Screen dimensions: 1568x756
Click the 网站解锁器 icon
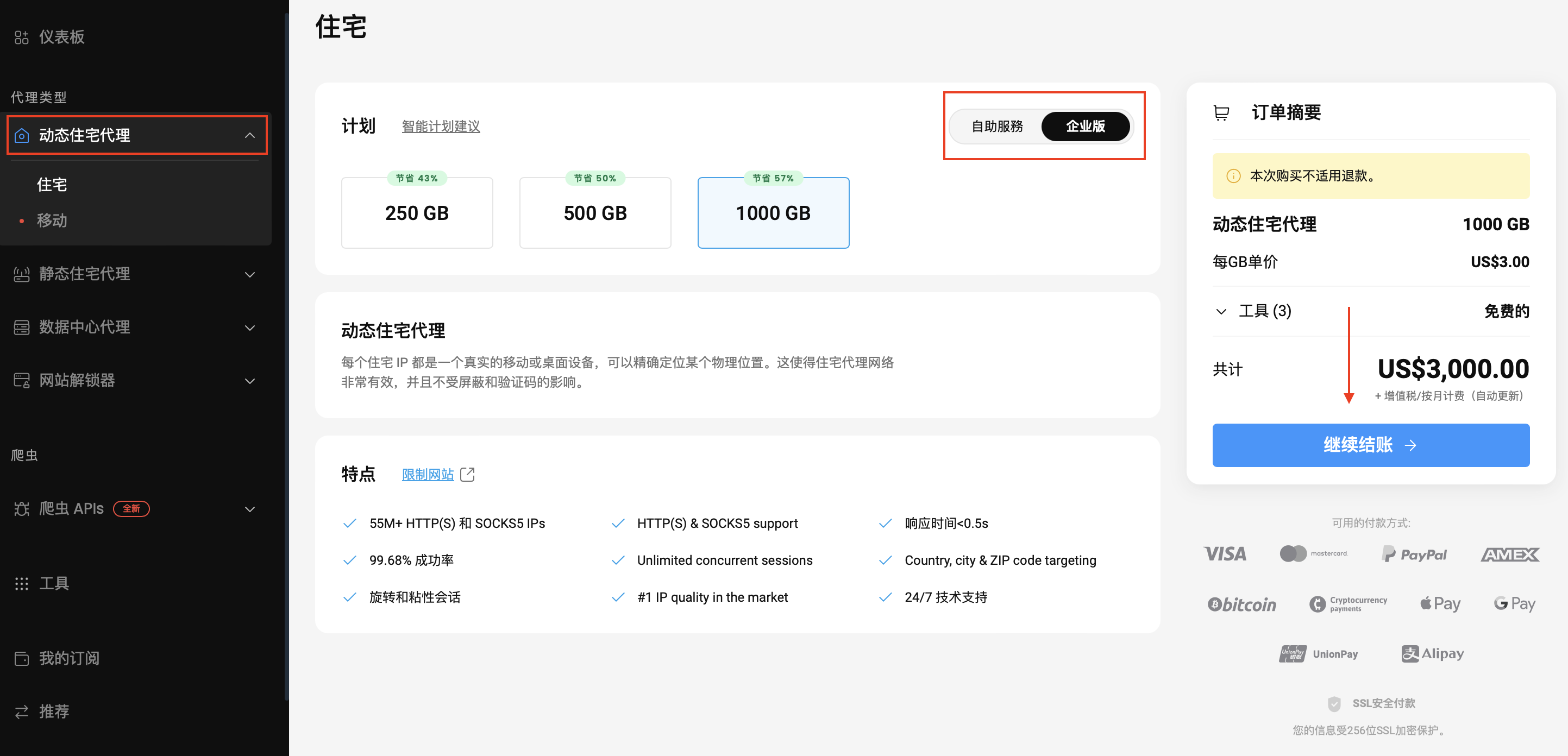[21, 380]
